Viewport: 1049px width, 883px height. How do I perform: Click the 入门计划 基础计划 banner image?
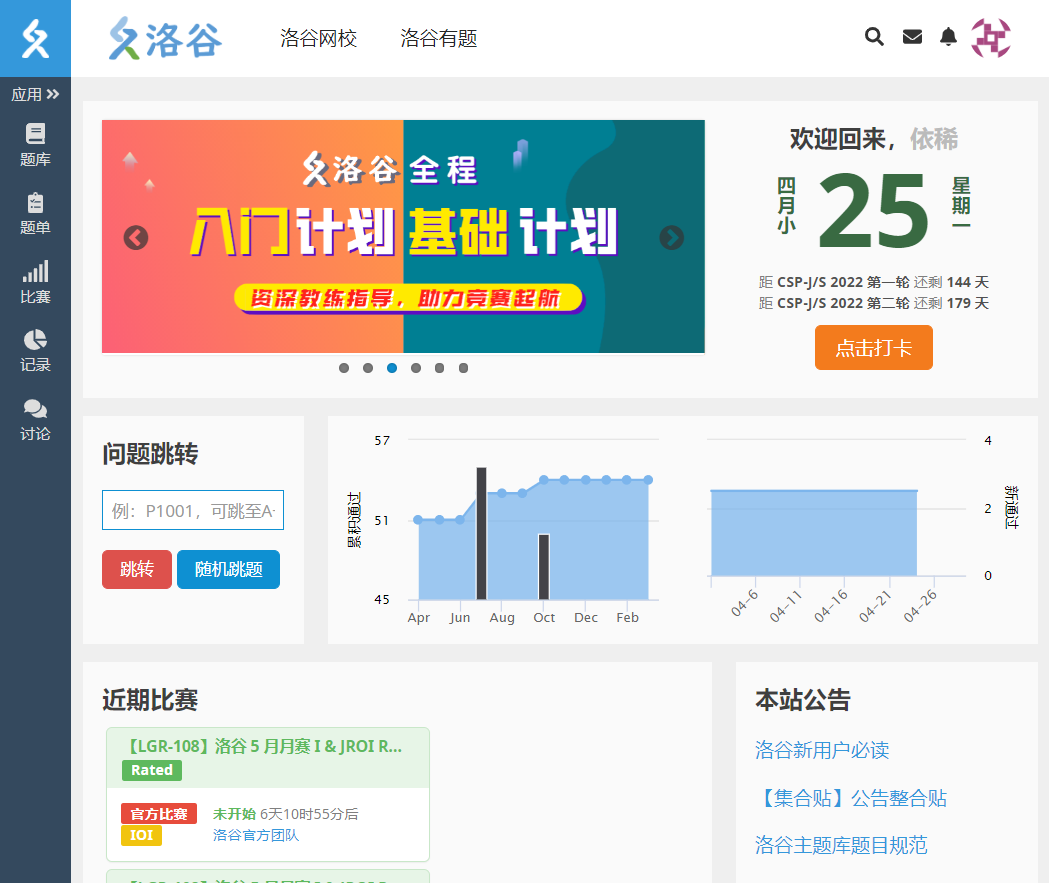[403, 236]
